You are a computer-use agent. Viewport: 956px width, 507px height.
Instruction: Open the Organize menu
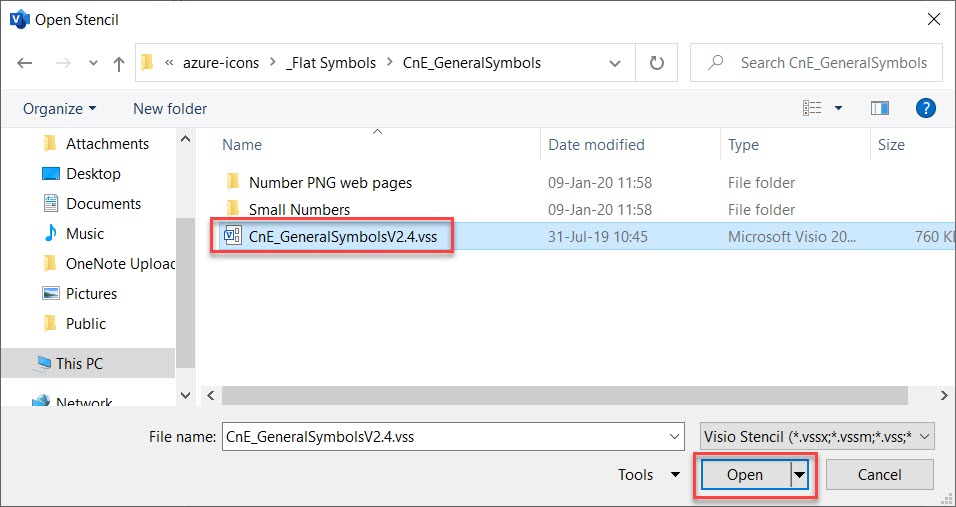[60, 108]
